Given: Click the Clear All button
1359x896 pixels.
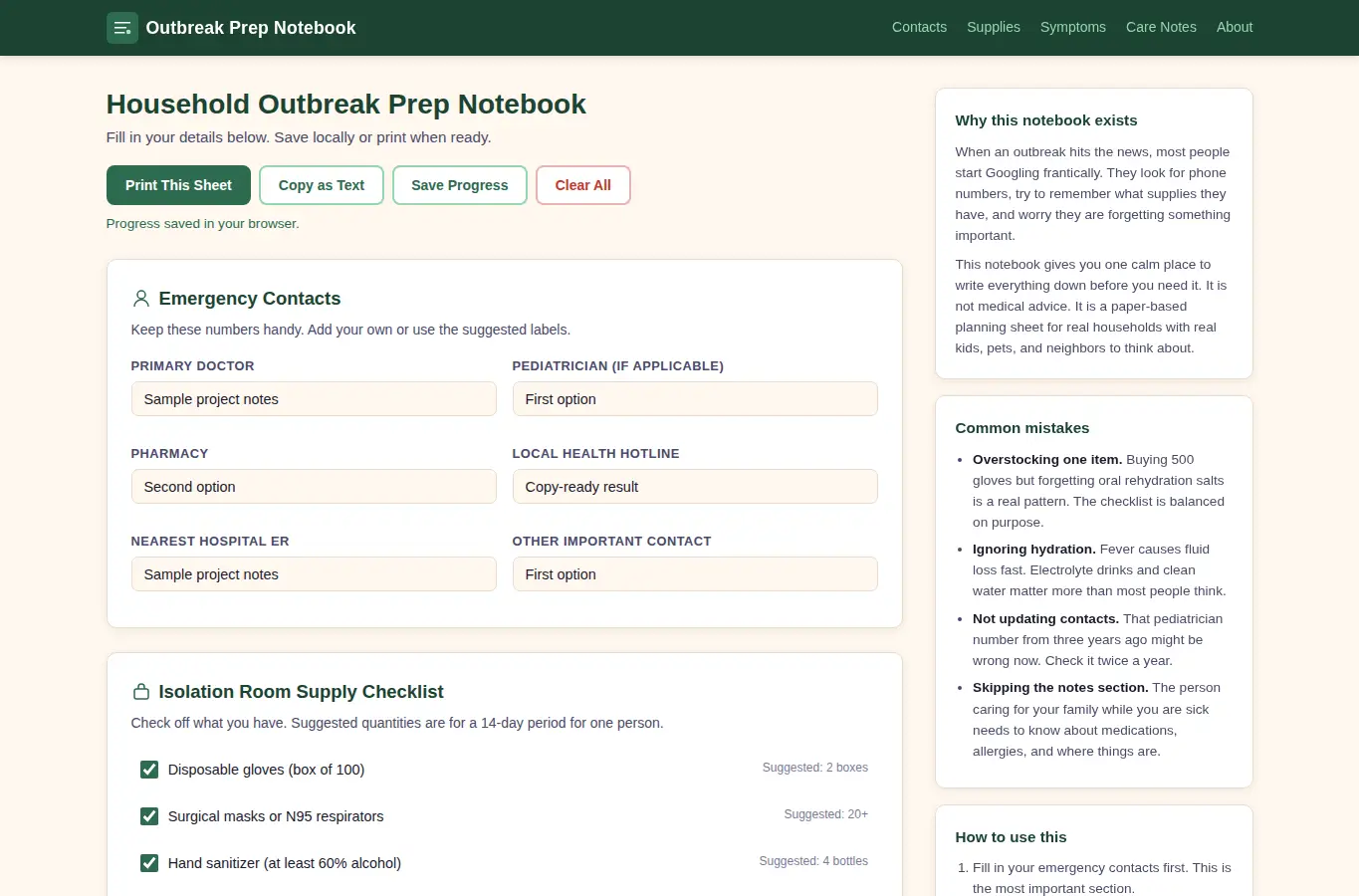Looking at the screenshot, I should point(583,185).
